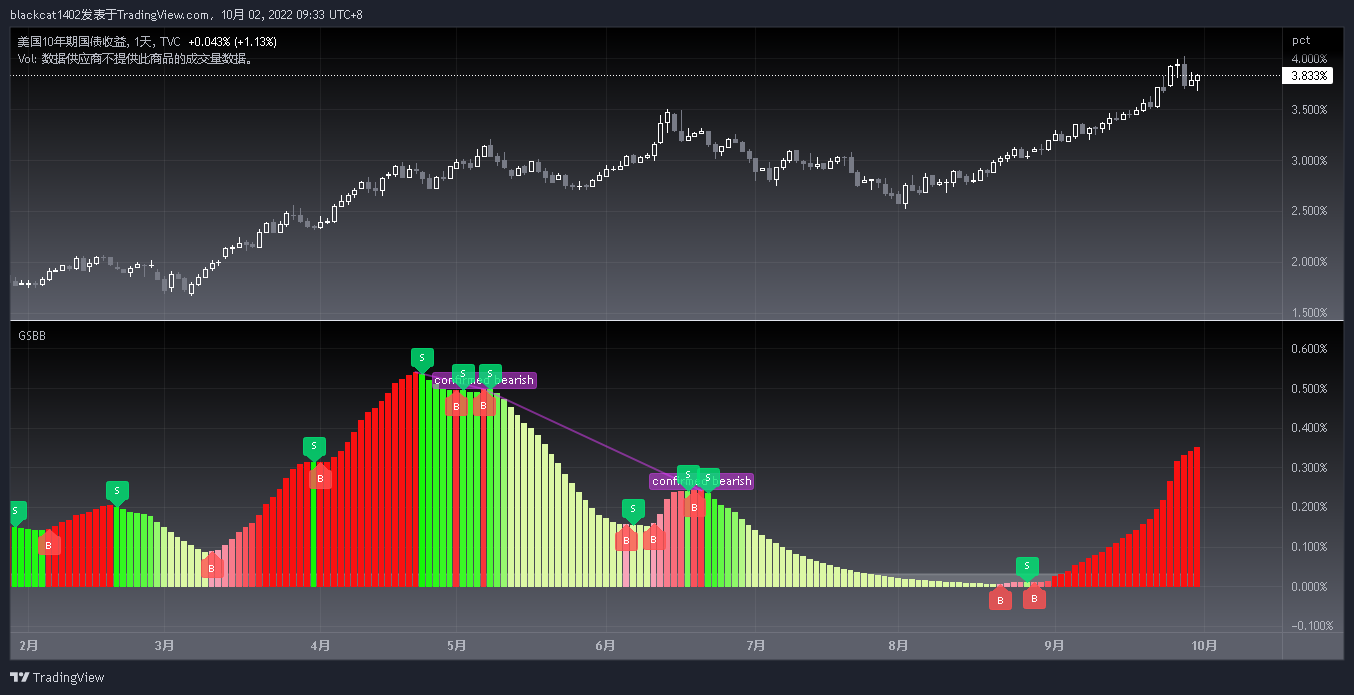Click the 3月 time axis label
The image size is (1354, 695).
coord(165,646)
